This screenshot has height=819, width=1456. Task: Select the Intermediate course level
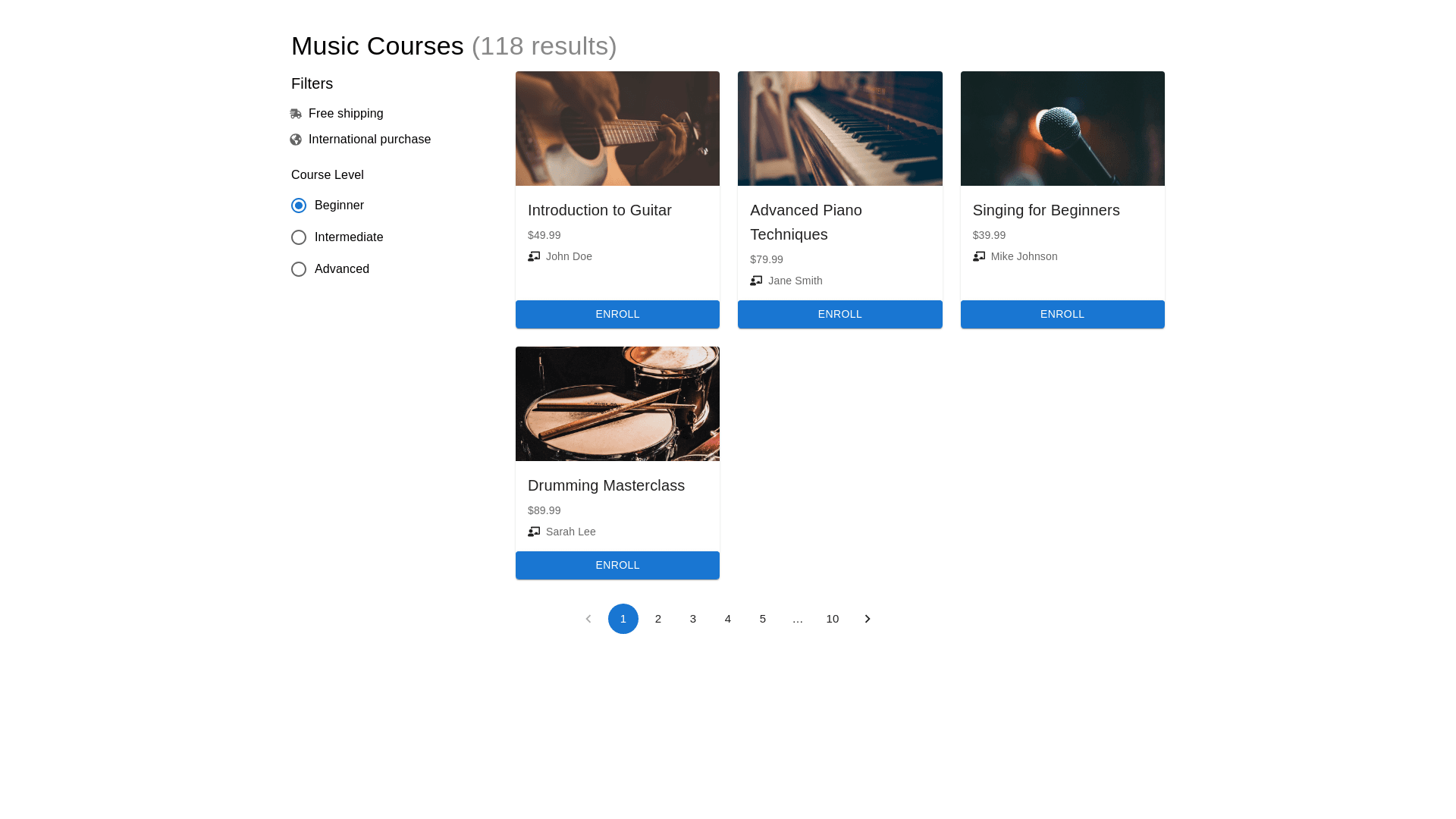(x=299, y=237)
